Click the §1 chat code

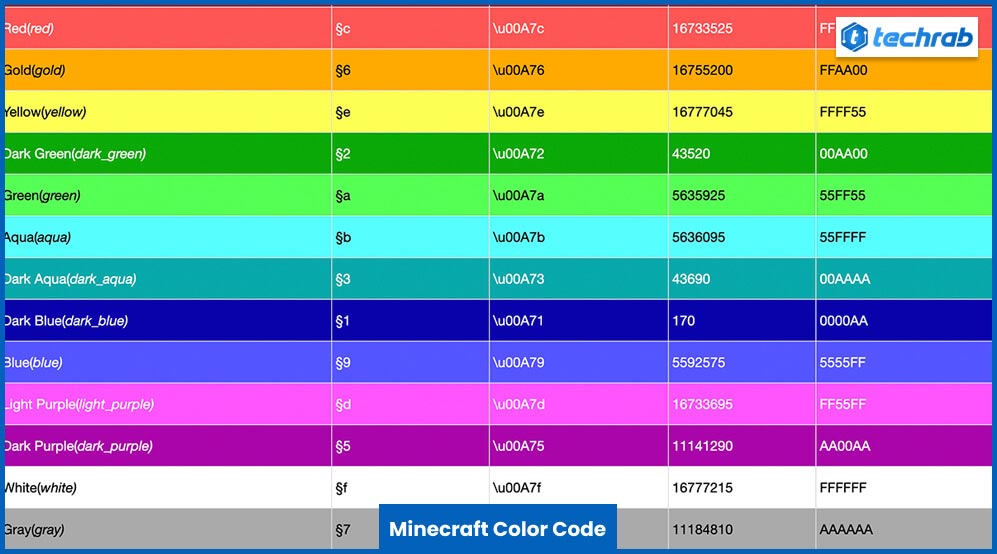coord(342,321)
